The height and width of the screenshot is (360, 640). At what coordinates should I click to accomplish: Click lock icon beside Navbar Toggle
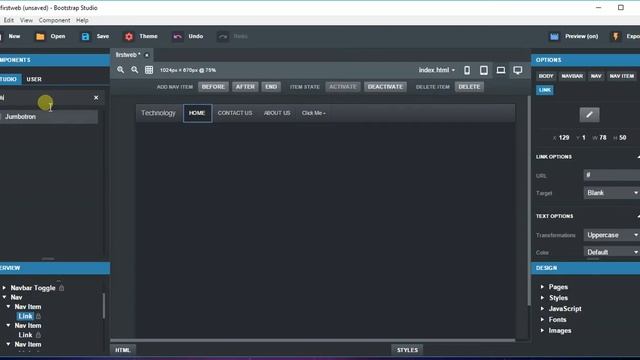point(61,288)
